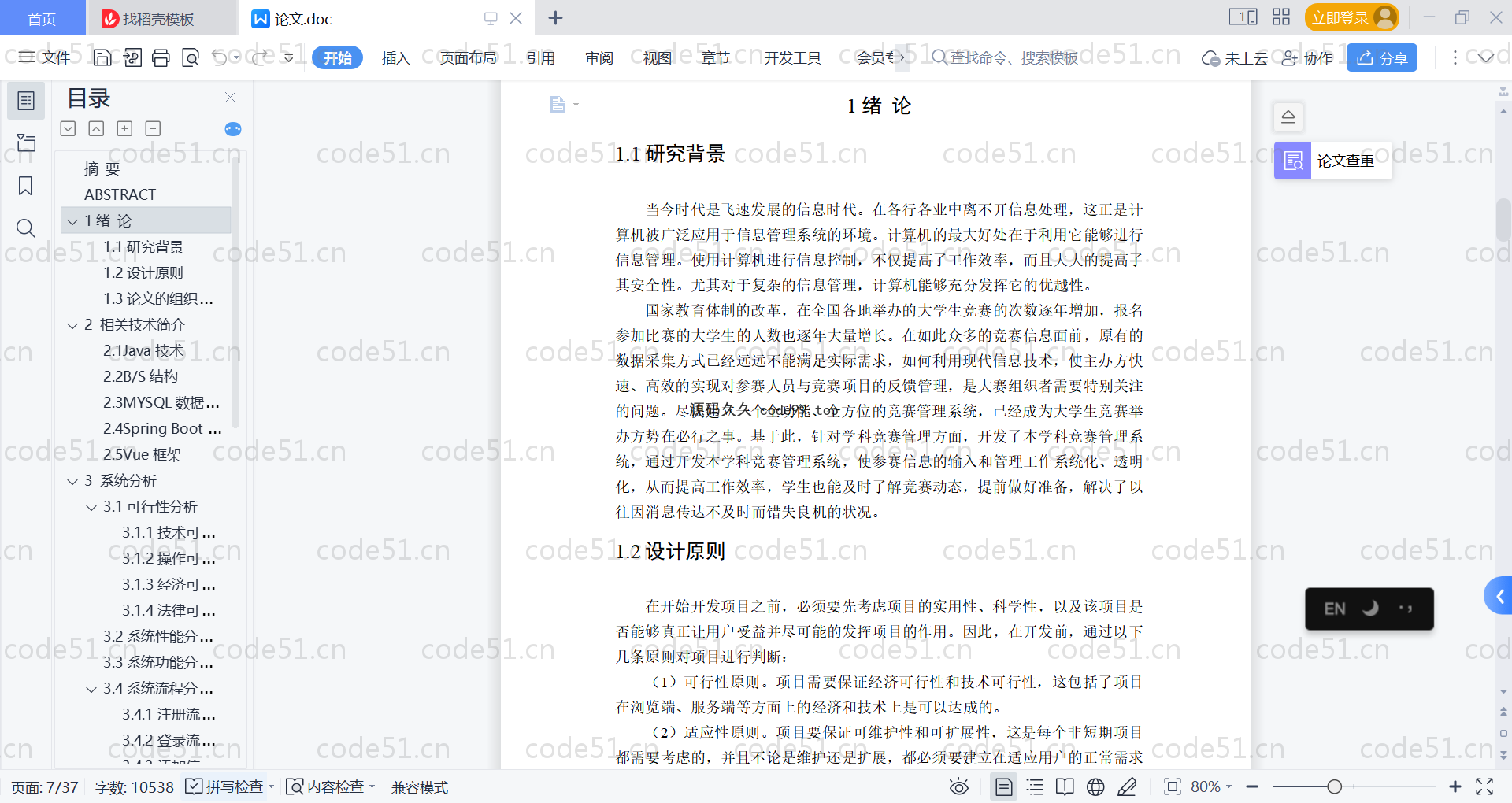Collapse the 1 绪论 outline node
The image size is (1512, 803).
click(x=72, y=221)
